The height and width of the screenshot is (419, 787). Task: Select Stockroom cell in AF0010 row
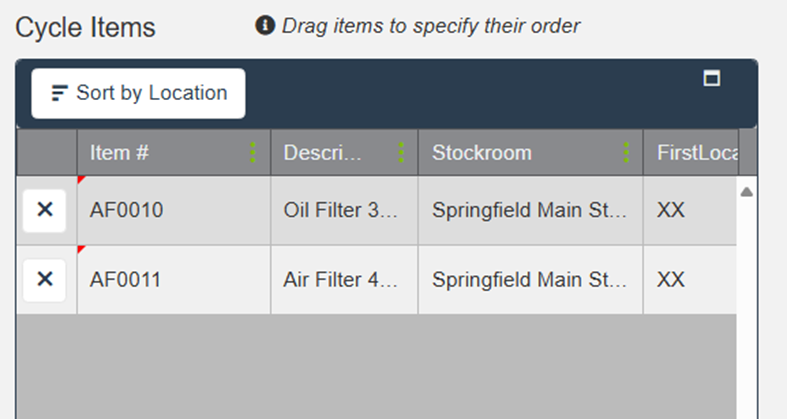pyautogui.click(x=529, y=210)
